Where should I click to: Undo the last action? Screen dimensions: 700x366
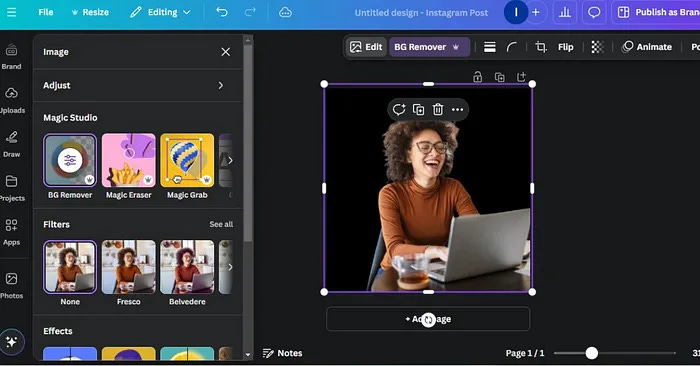[222, 12]
